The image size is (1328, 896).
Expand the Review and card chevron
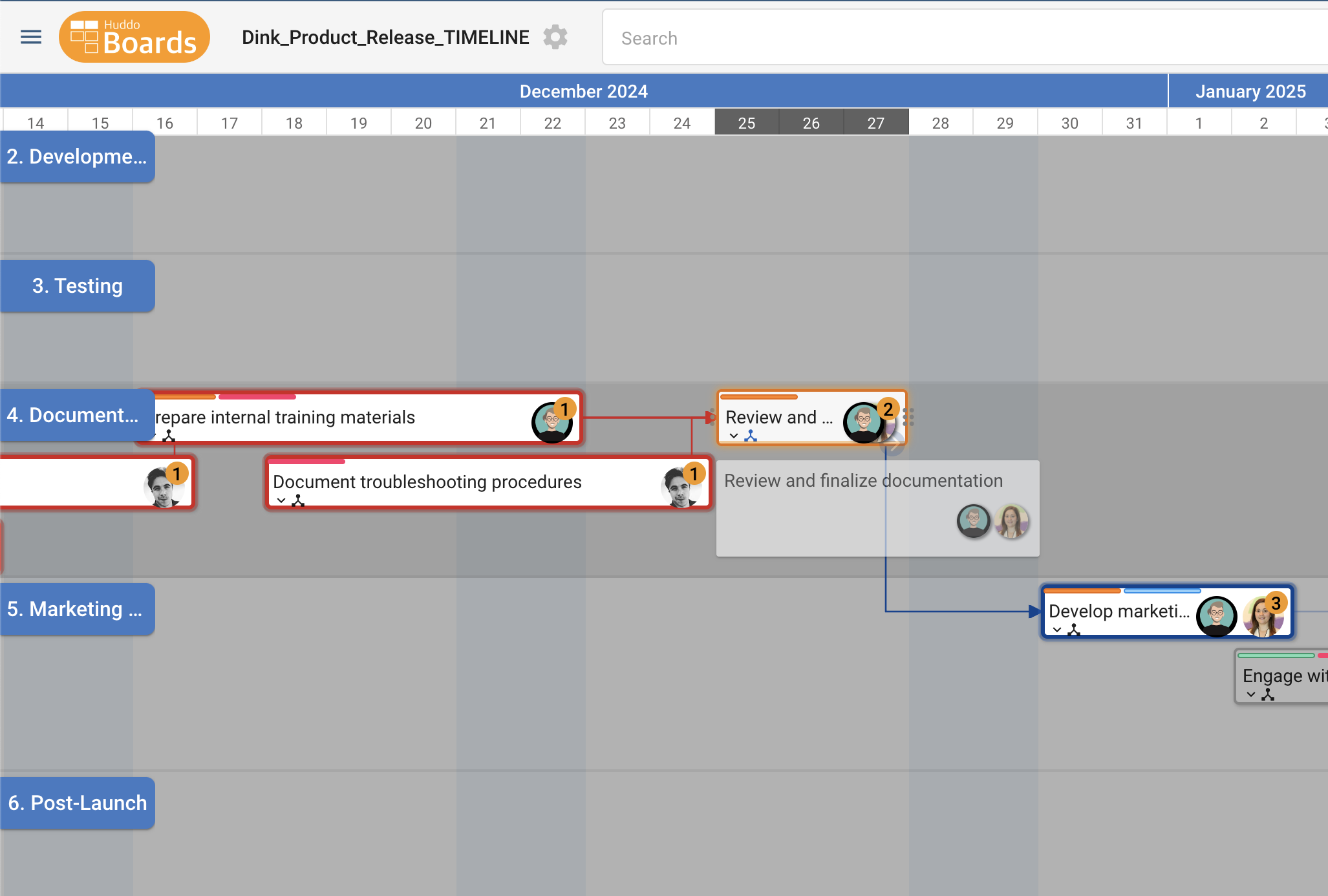[x=734, y=436]
